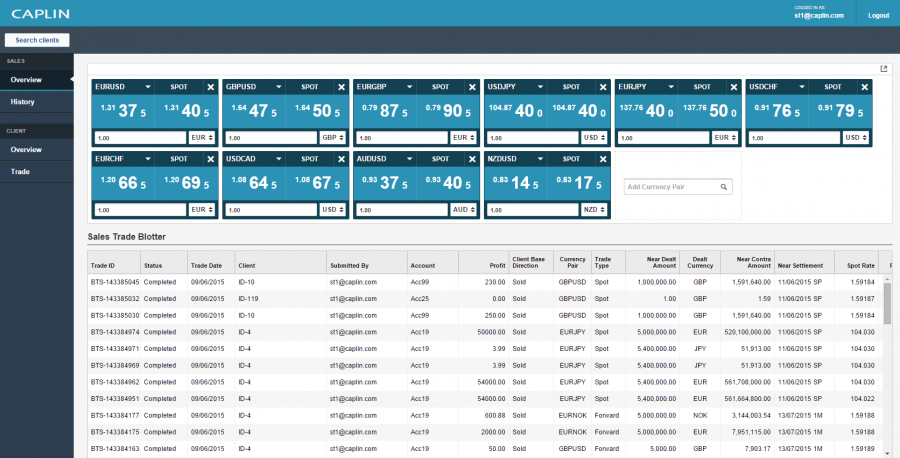Open the EURJPY pair dropdown
This screenshot has width=900, height=458.
tap(671, 87)
